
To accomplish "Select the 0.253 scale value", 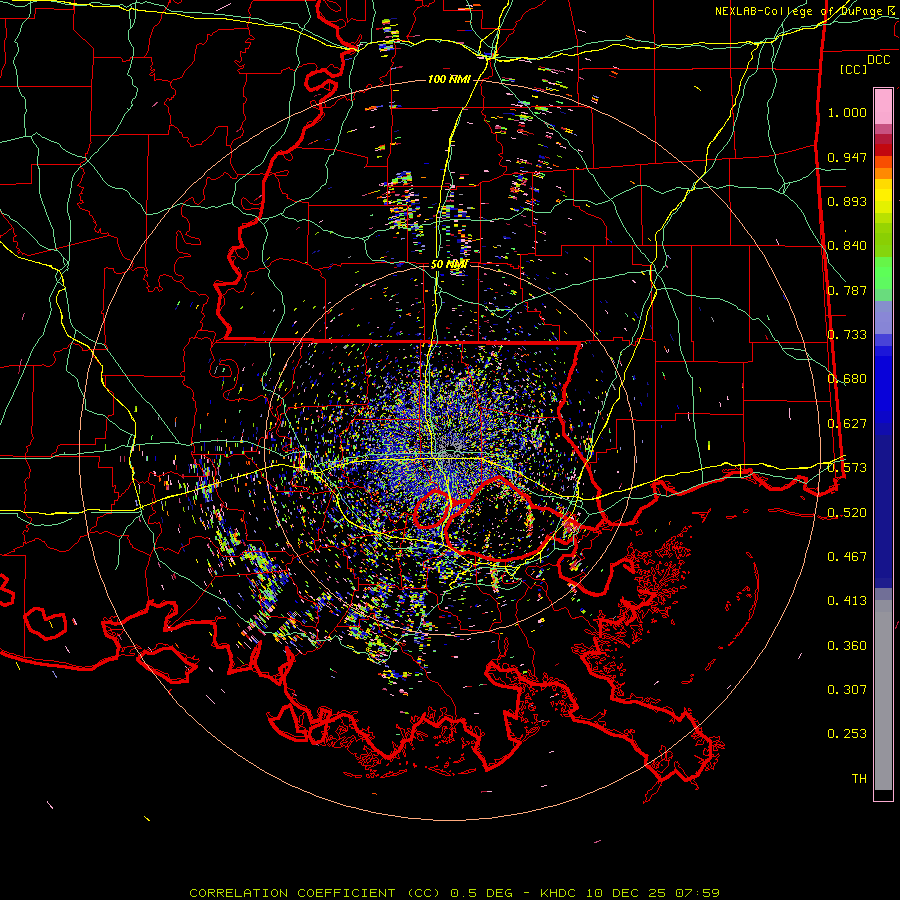I will pyautogui.click(x=847, y=734).
